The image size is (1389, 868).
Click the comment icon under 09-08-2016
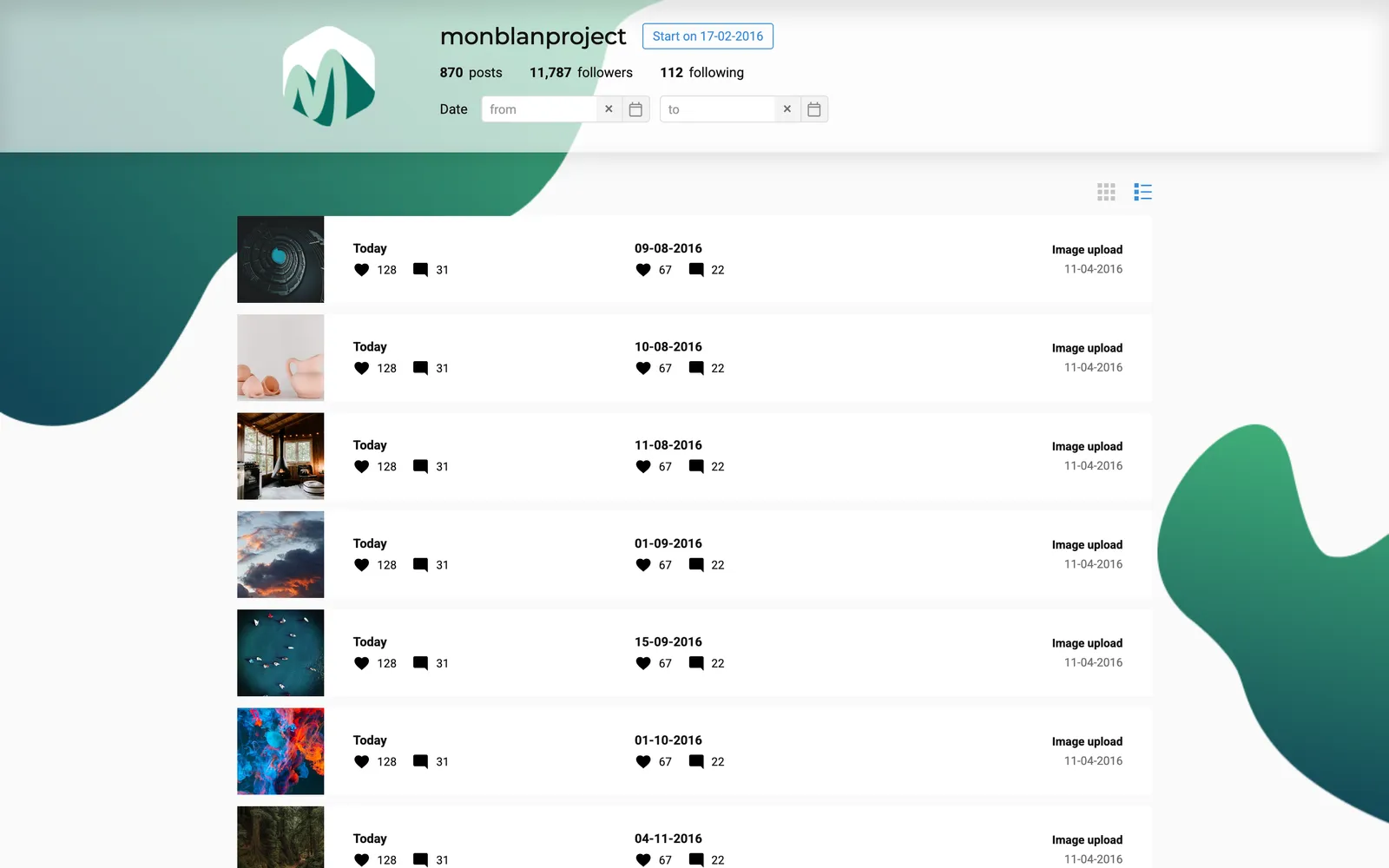pos(696,270)
